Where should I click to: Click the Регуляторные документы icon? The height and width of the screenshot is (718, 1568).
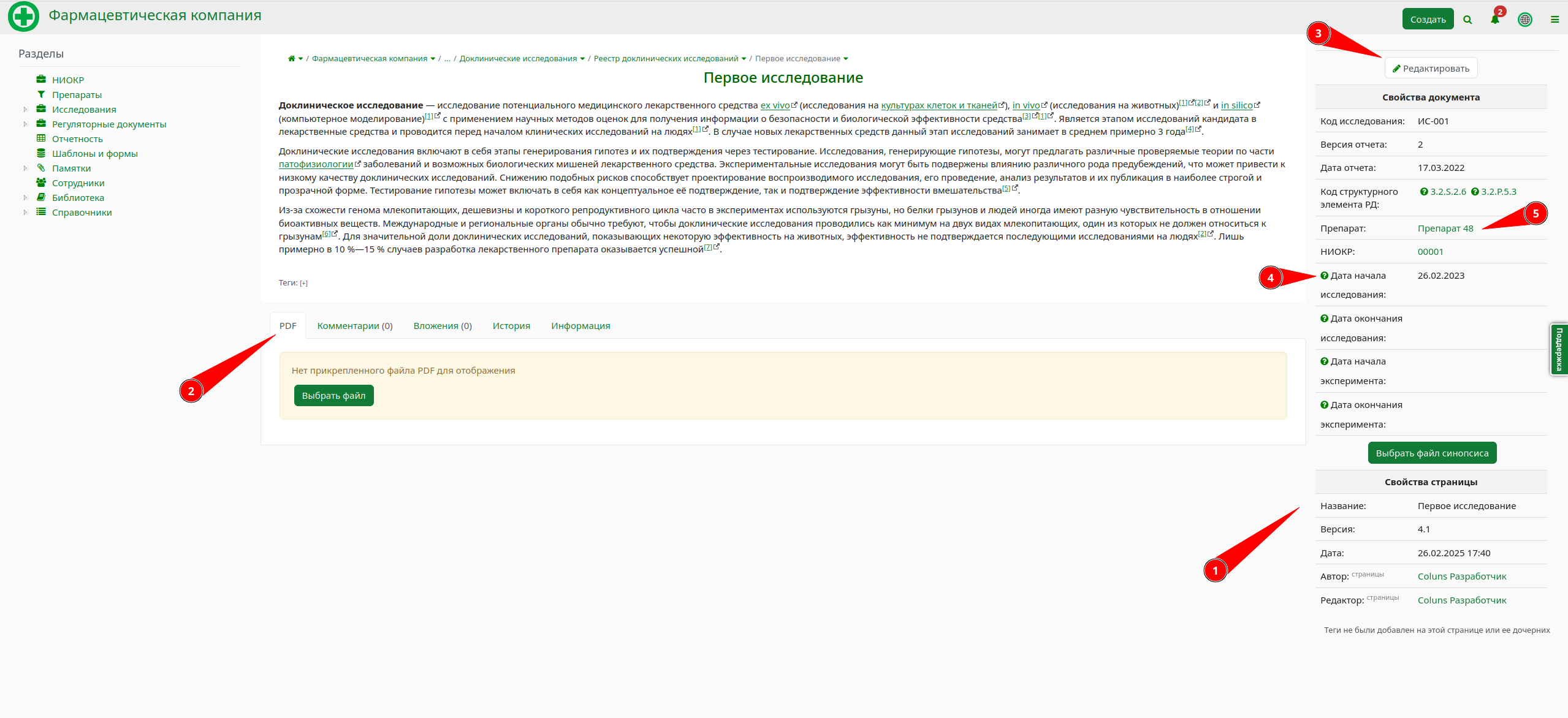[x=41, y=124]
